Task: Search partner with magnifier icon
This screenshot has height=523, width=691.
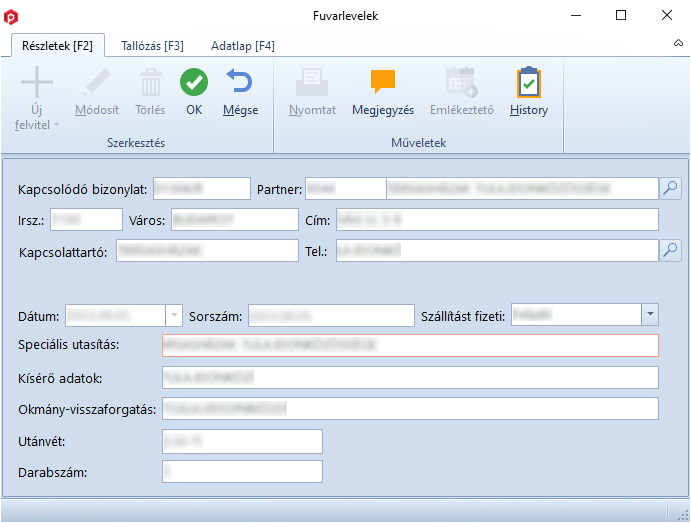Action: tap(670, 187)
